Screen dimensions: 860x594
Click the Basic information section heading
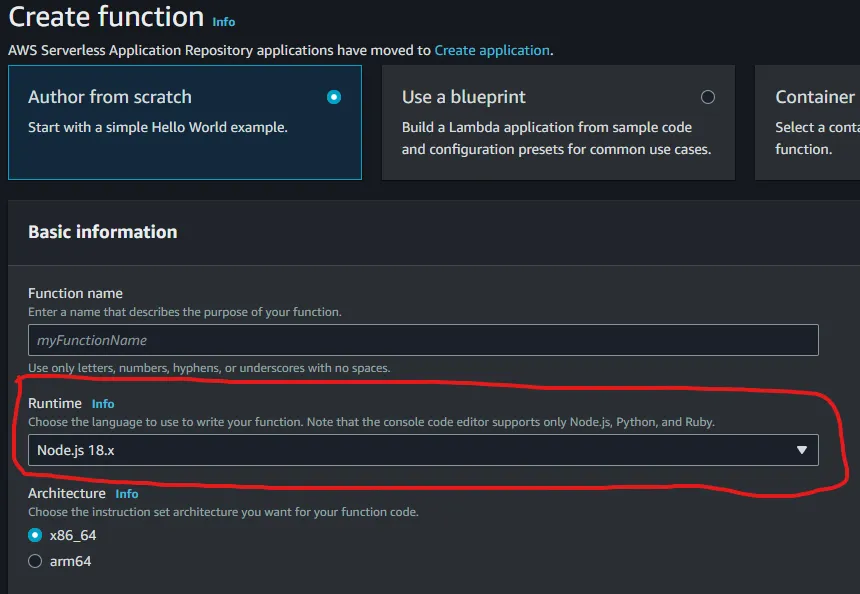coord(103,232)
